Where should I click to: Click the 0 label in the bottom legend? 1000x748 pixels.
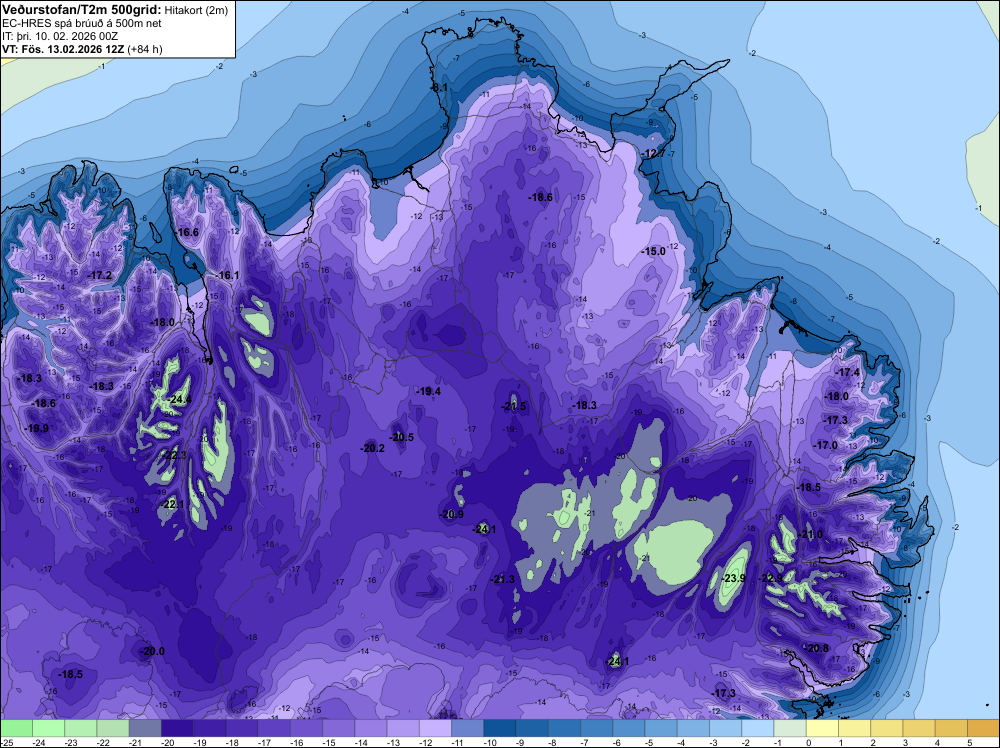click(x=807, y=742)
